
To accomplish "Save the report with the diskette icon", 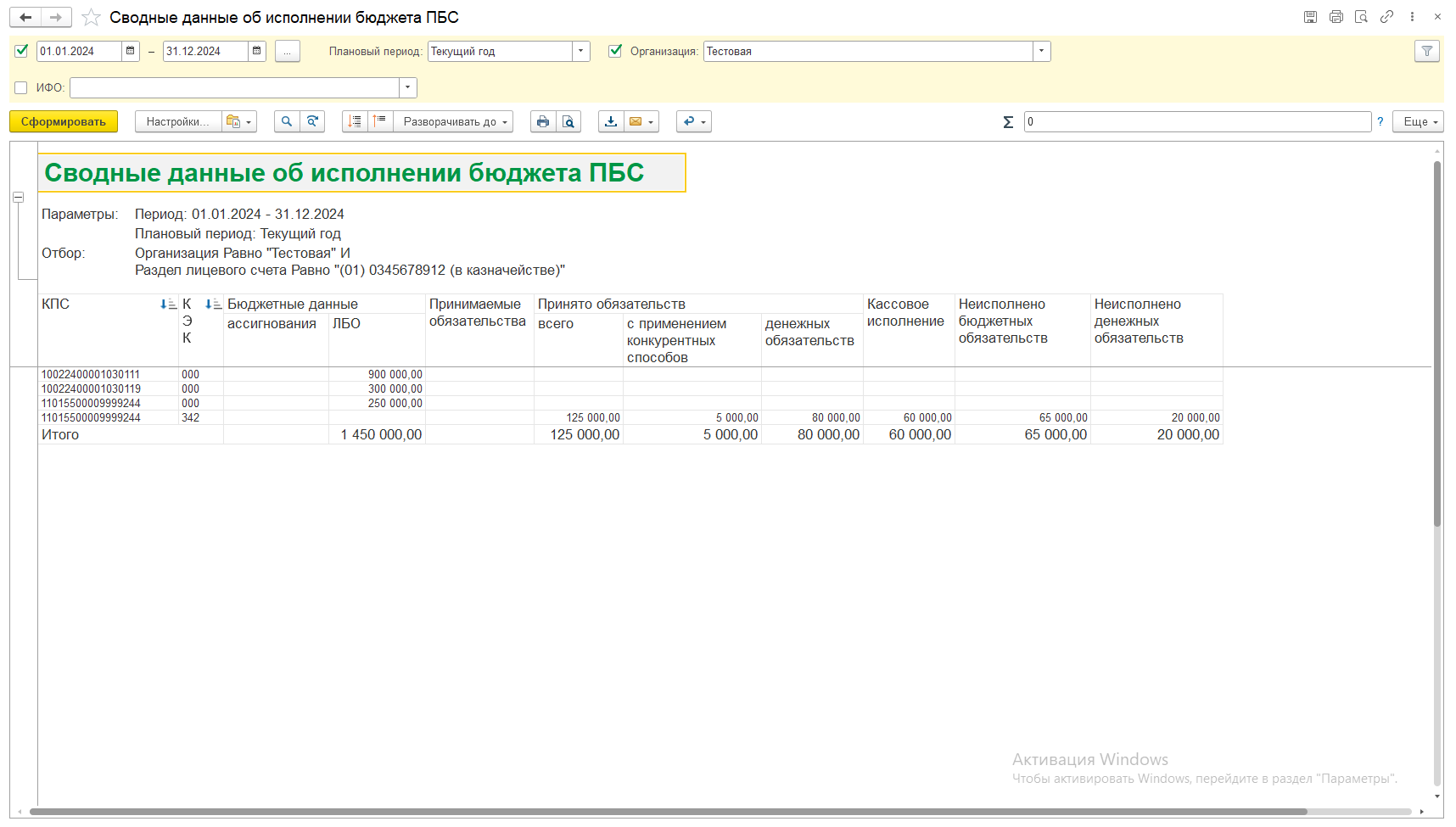I will coord(1310,17).
